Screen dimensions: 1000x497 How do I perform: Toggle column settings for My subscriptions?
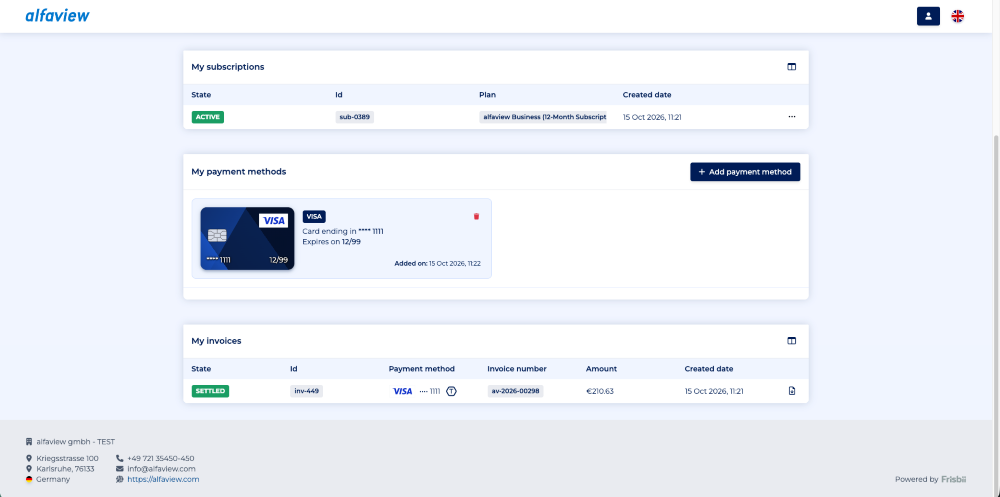pyautogui.click(x=791, y=66)
